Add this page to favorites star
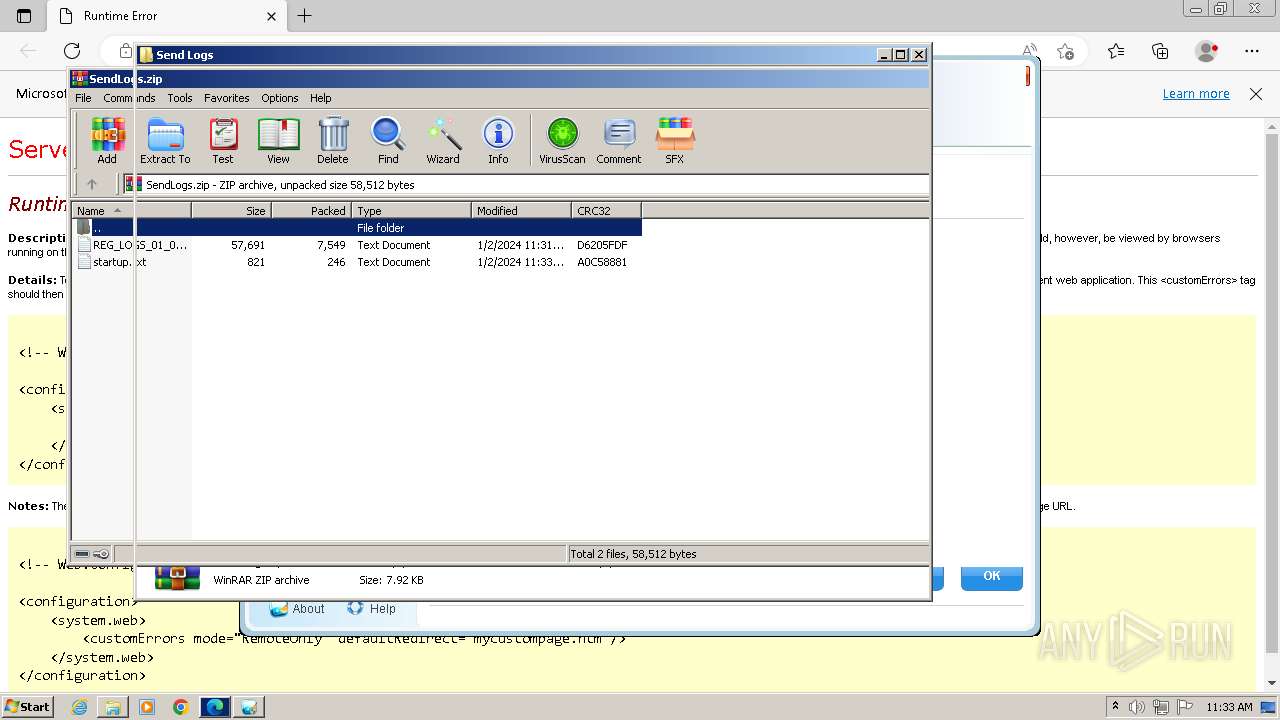Screen dimensions: 1280x720 tap(1066, 51)
